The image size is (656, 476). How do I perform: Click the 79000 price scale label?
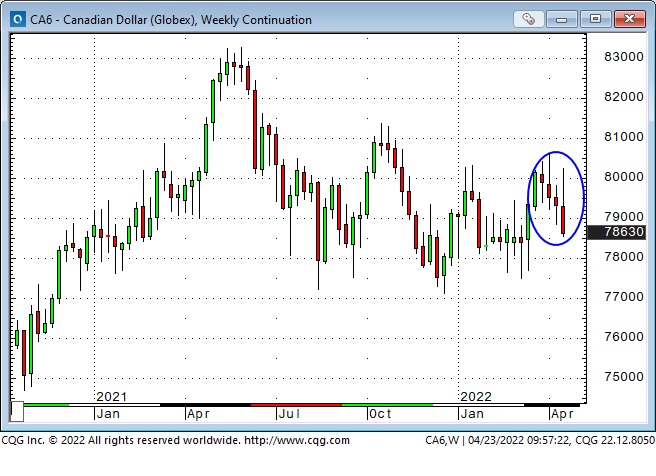coord(623,217)
